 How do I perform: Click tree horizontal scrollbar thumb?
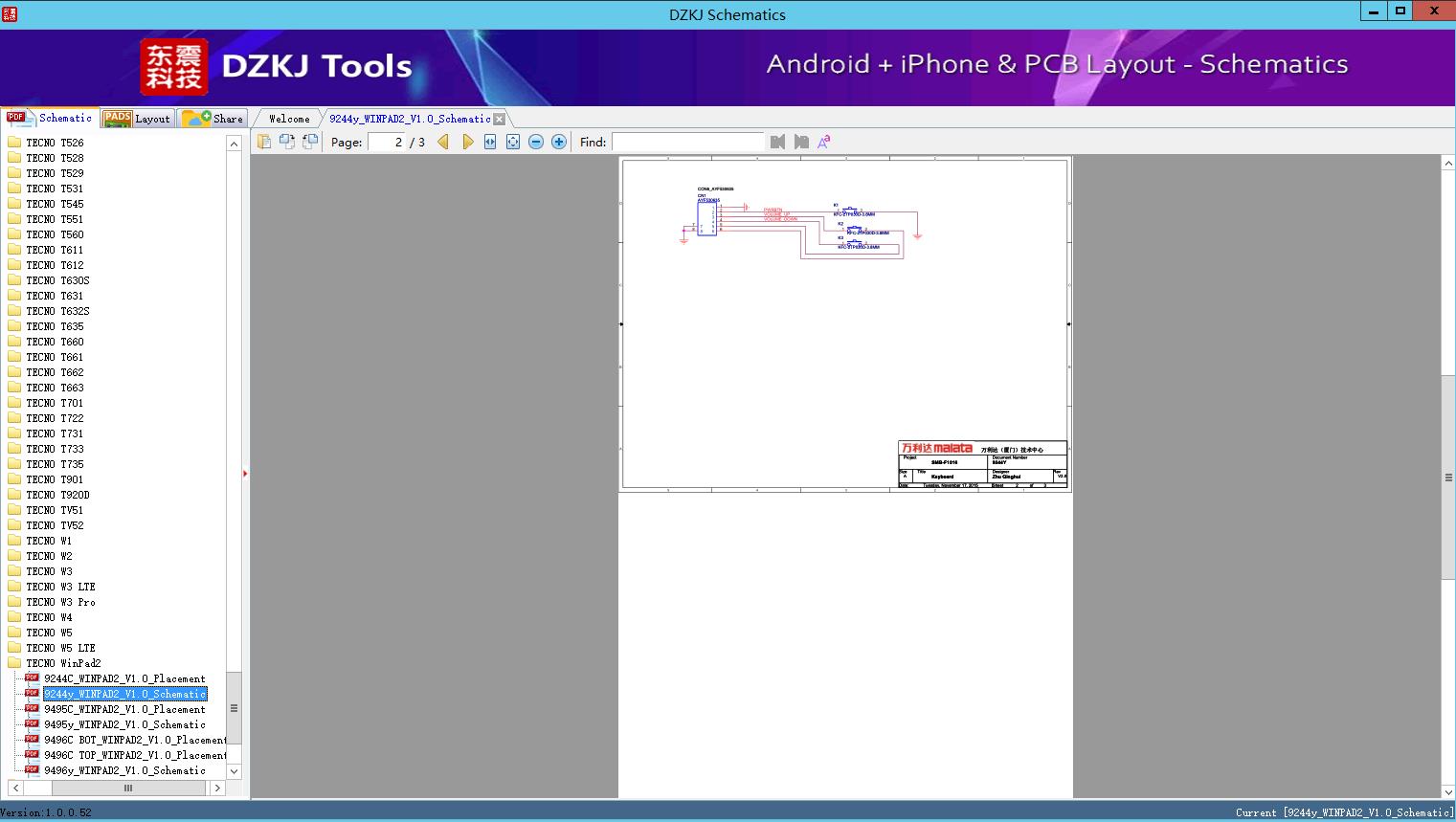128,789
